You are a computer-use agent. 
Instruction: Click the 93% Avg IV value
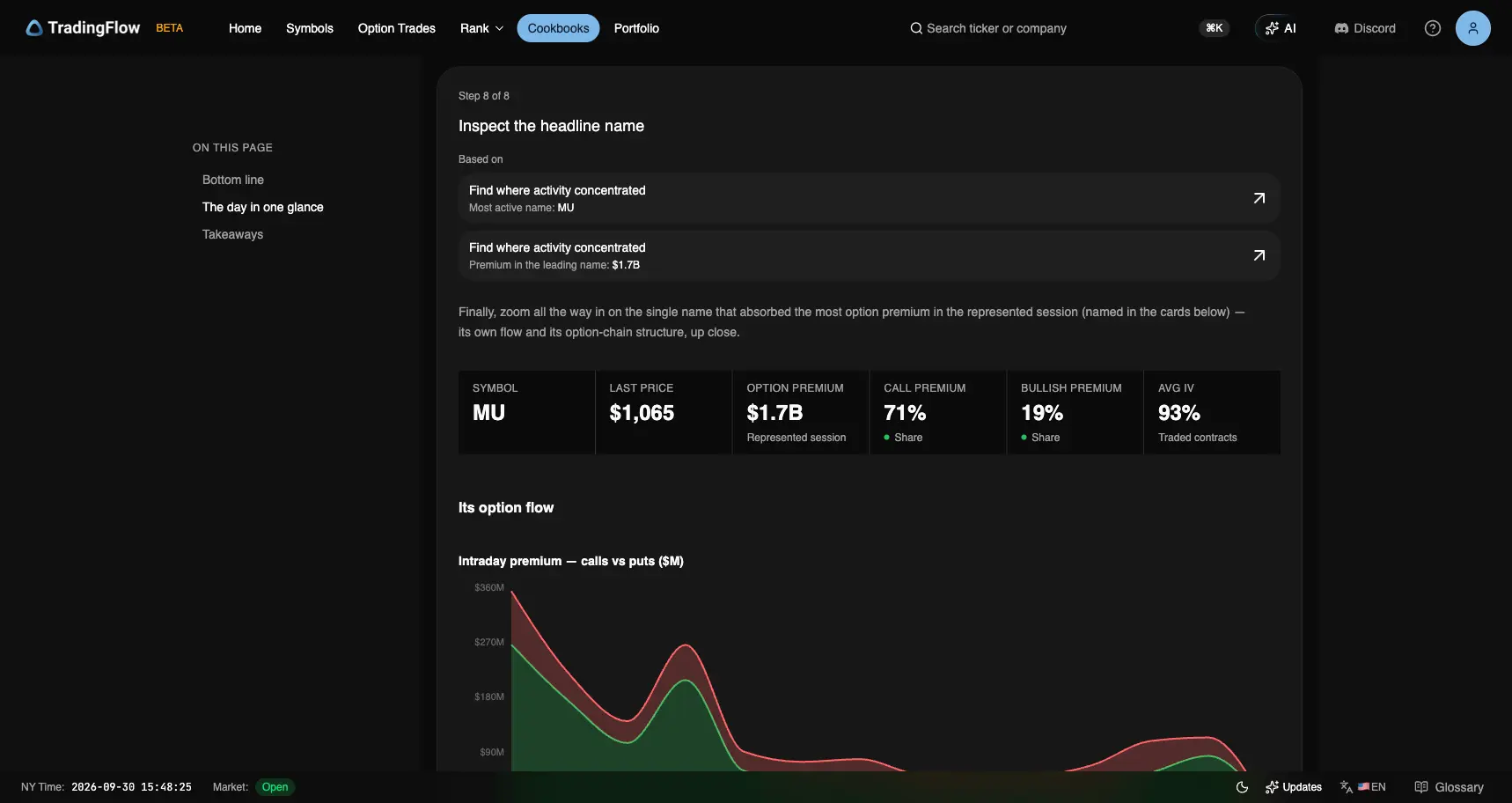[x=1179, y=413]
